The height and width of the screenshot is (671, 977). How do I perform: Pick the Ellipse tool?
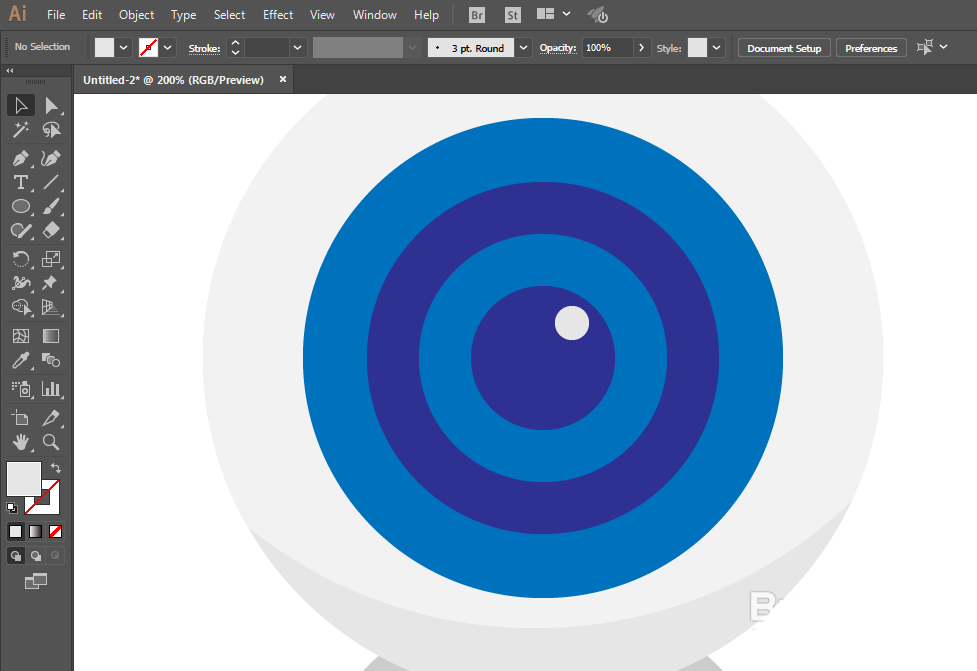coord(21,206)
